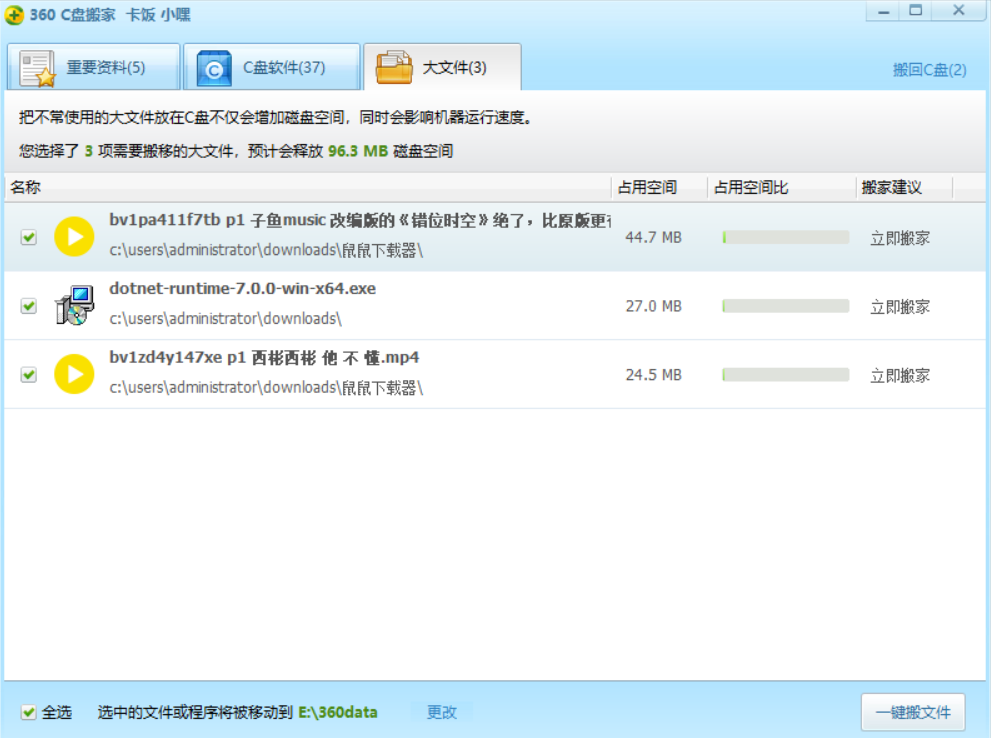The image size is (991, 738).
Task: Sort by the 占用空间 column header
Action: [659, 187]
